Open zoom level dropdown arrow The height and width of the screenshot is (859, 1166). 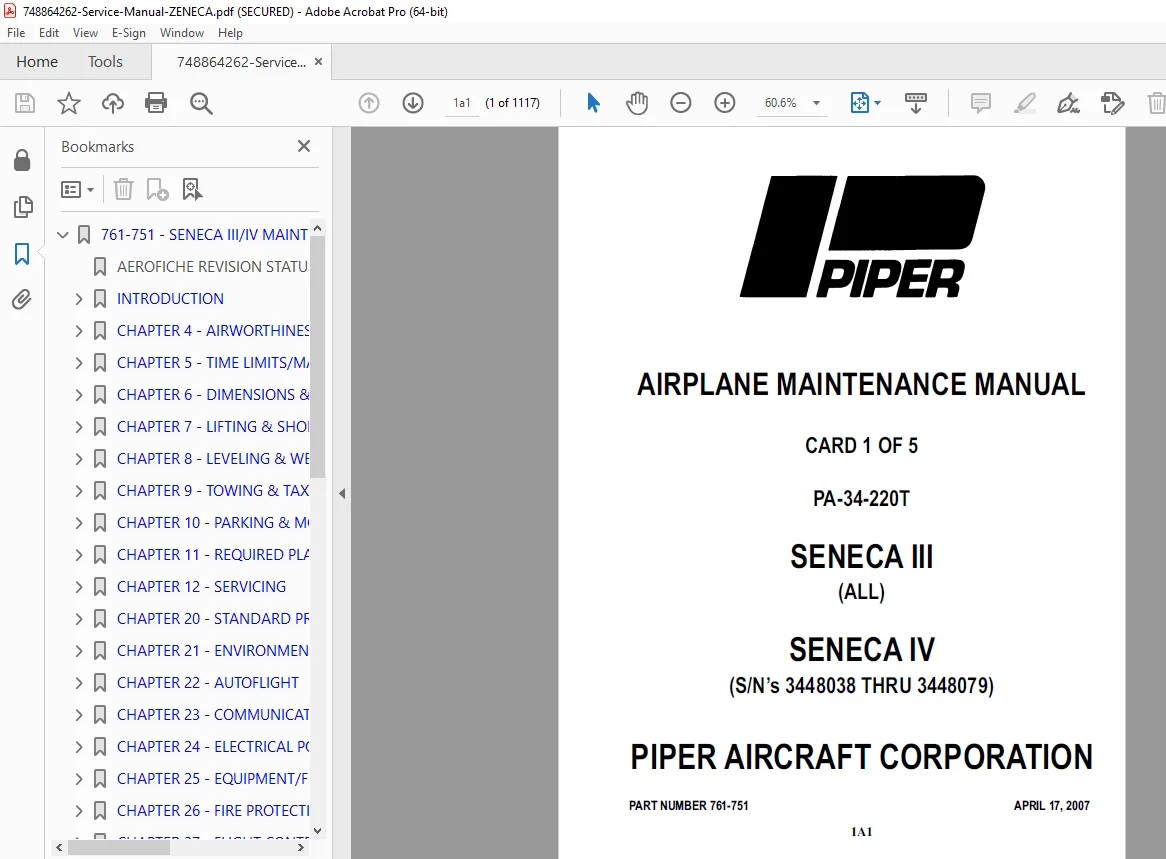816,103
